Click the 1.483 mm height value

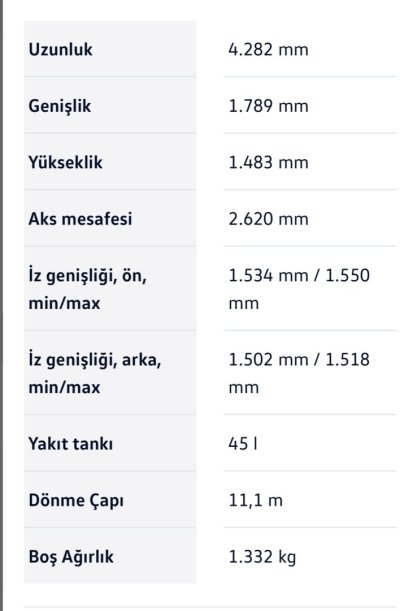coord(268,162)
